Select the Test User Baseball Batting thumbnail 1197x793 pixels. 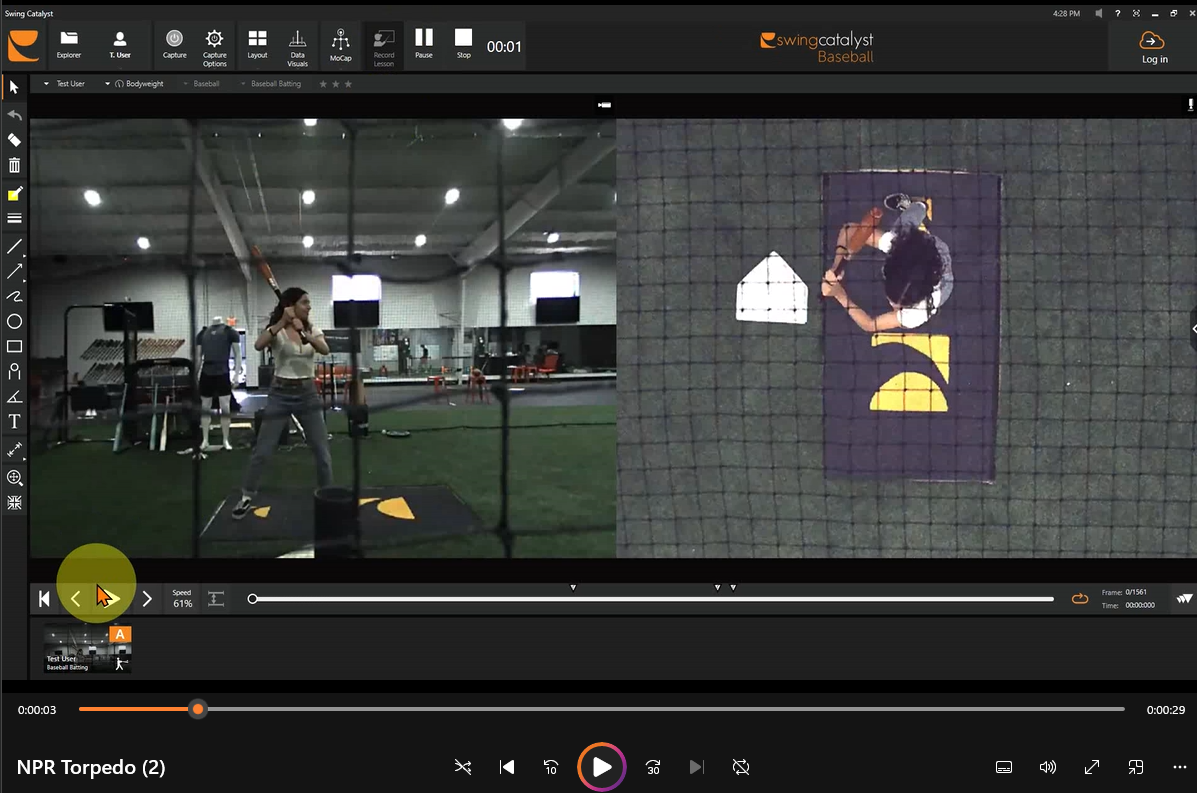87,649
